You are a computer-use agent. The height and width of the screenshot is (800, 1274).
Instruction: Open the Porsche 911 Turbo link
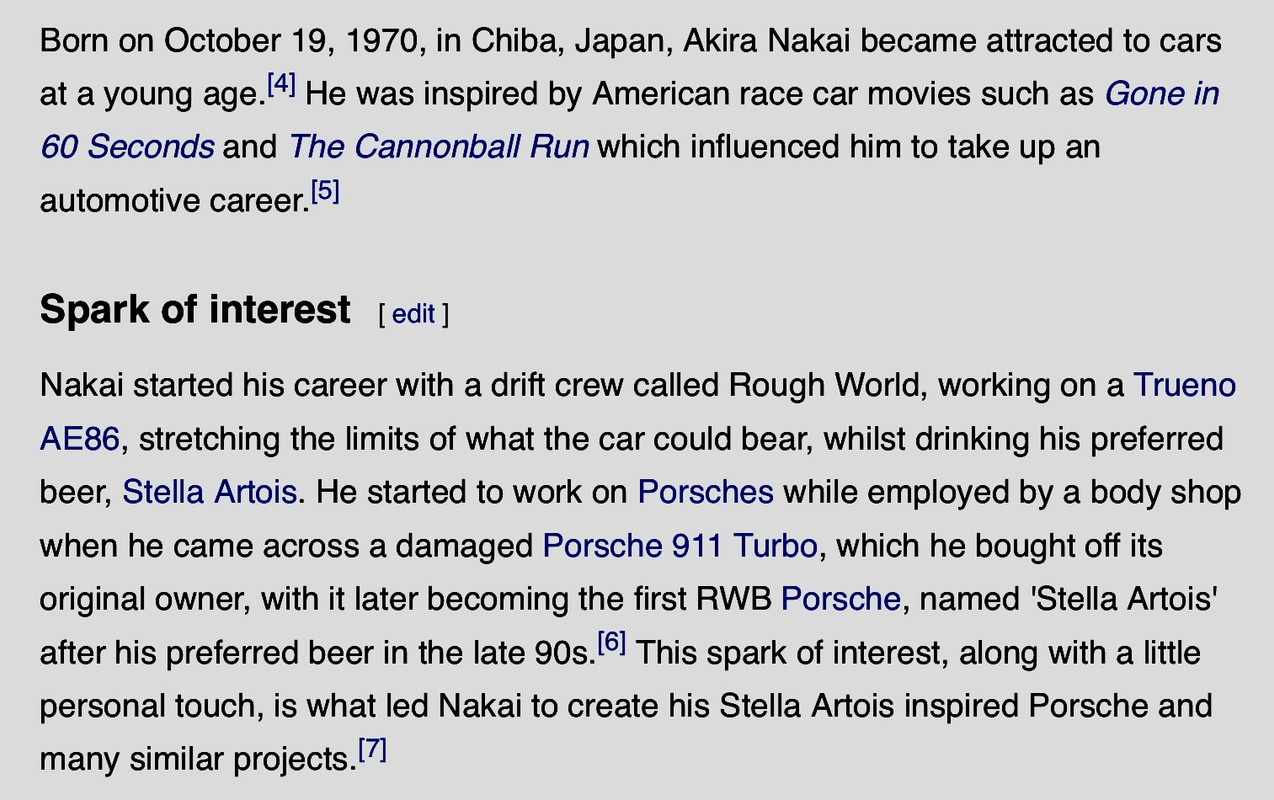[680, 546]
